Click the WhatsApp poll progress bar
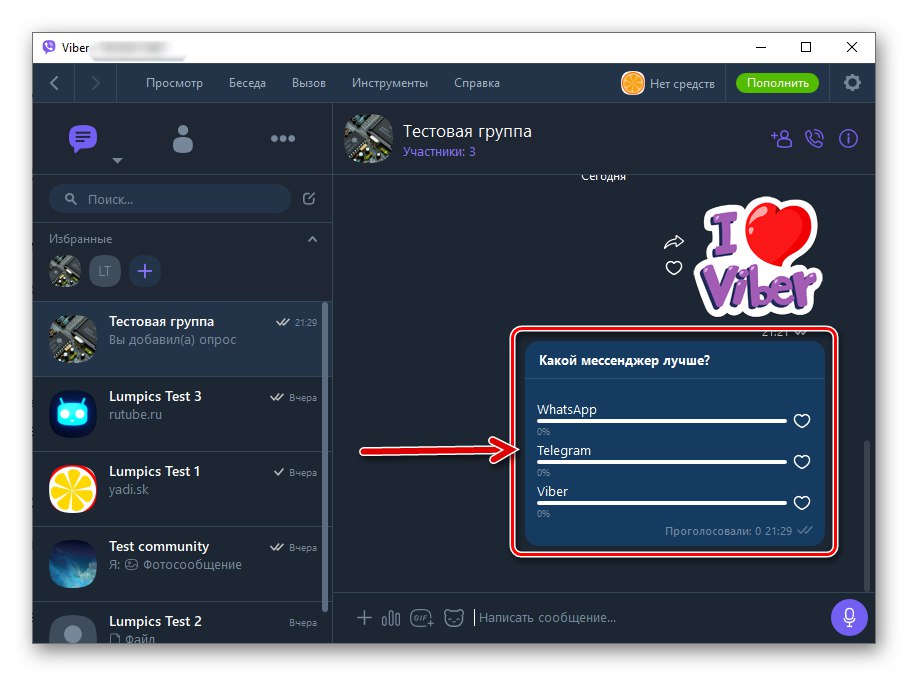The image size is (908, 676). click(661, 421)
